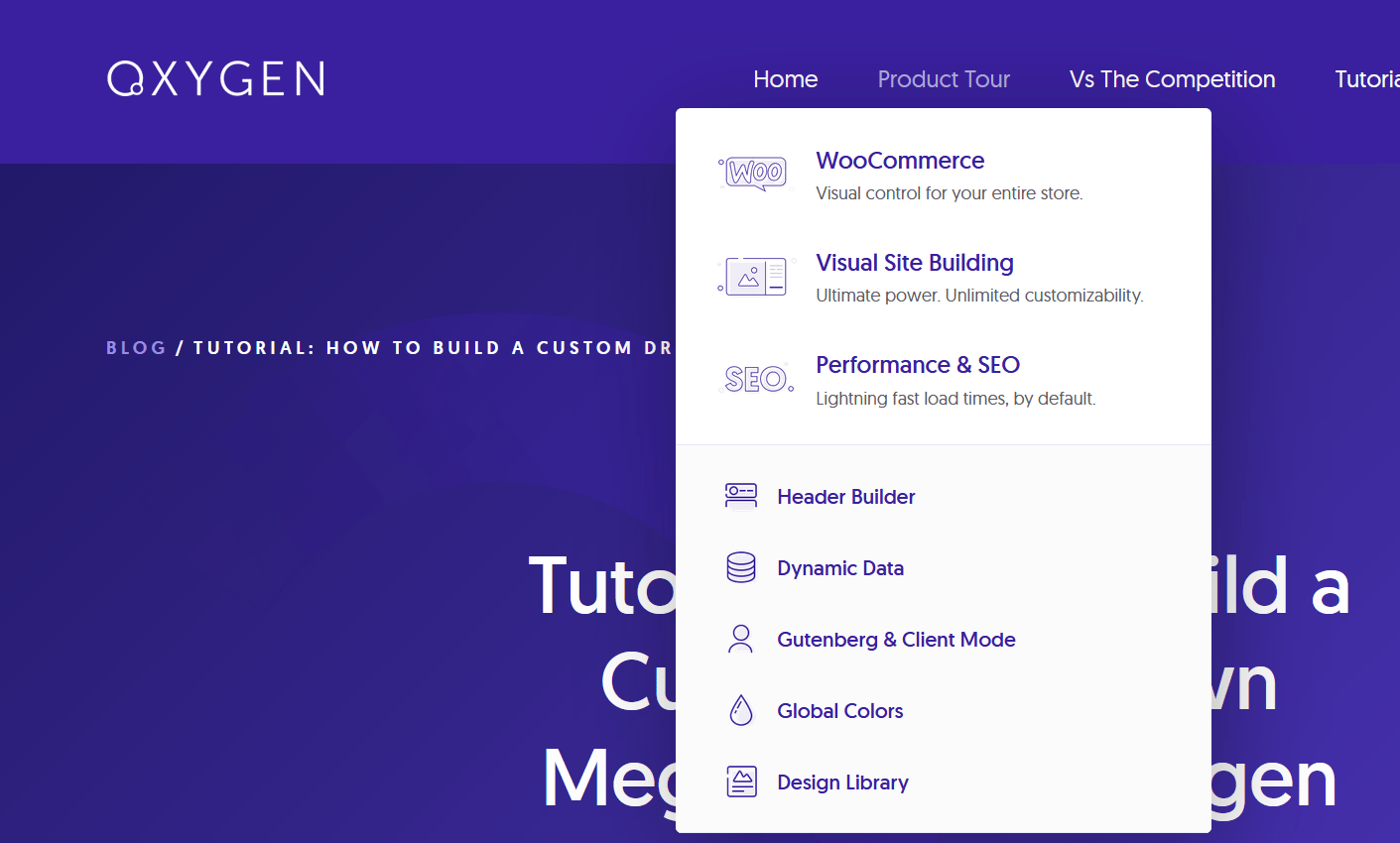
Task: Go to Global Colors page
Action: coord(840,711)
